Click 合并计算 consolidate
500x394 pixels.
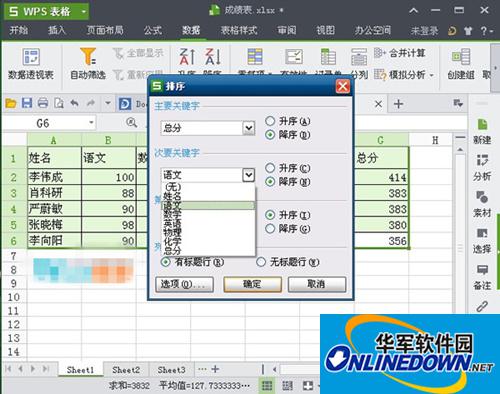pos(400,53)
